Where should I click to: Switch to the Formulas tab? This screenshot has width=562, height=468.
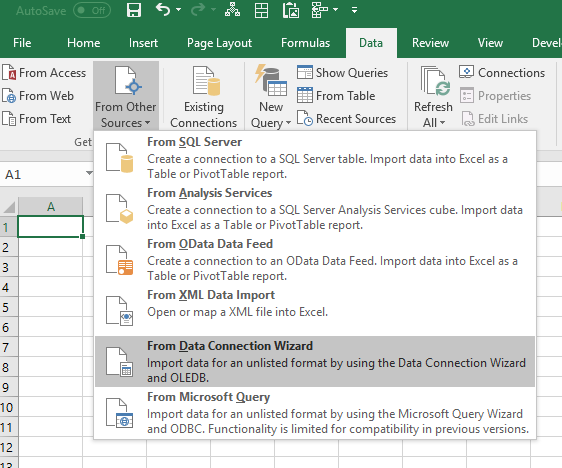[x=305, y=43]
